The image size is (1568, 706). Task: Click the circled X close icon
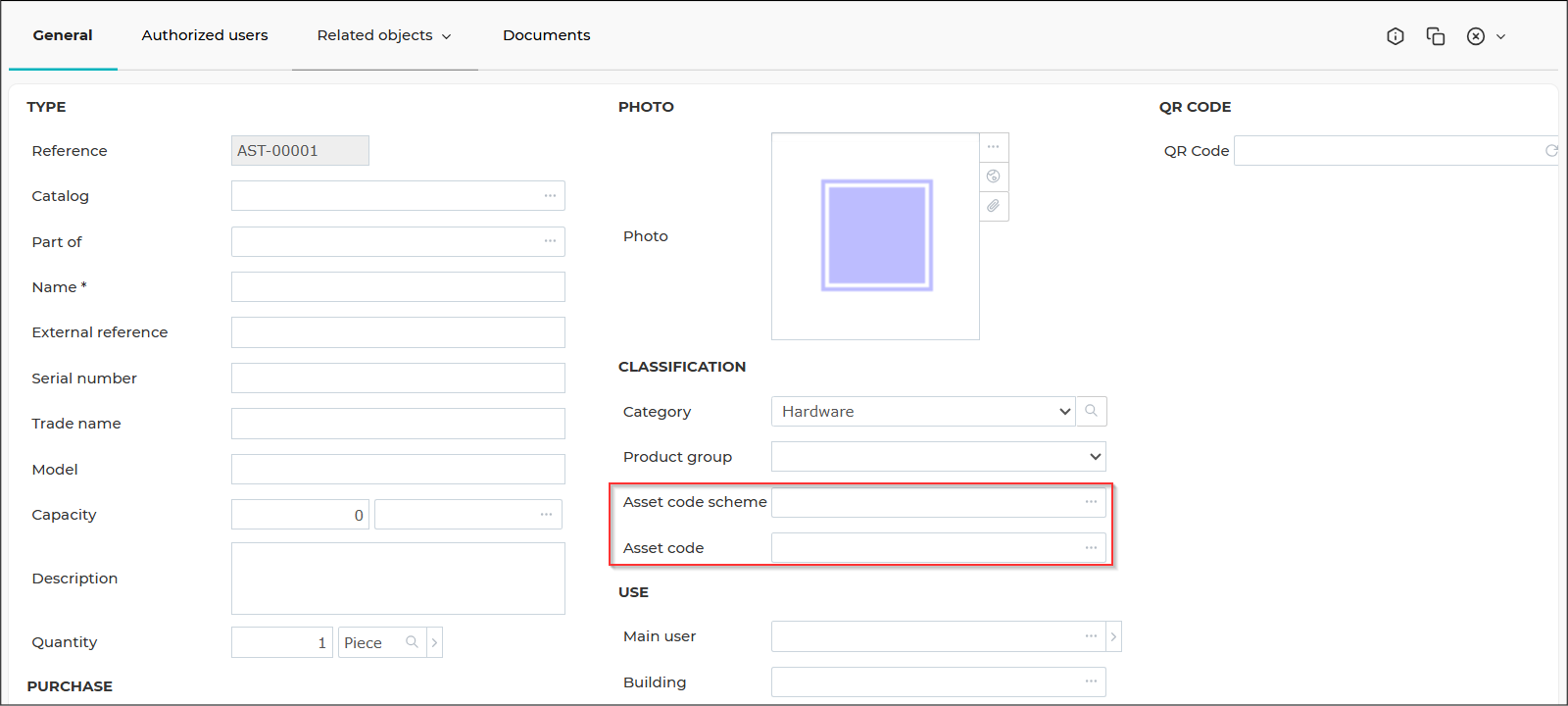click(x=1476, y=36)
